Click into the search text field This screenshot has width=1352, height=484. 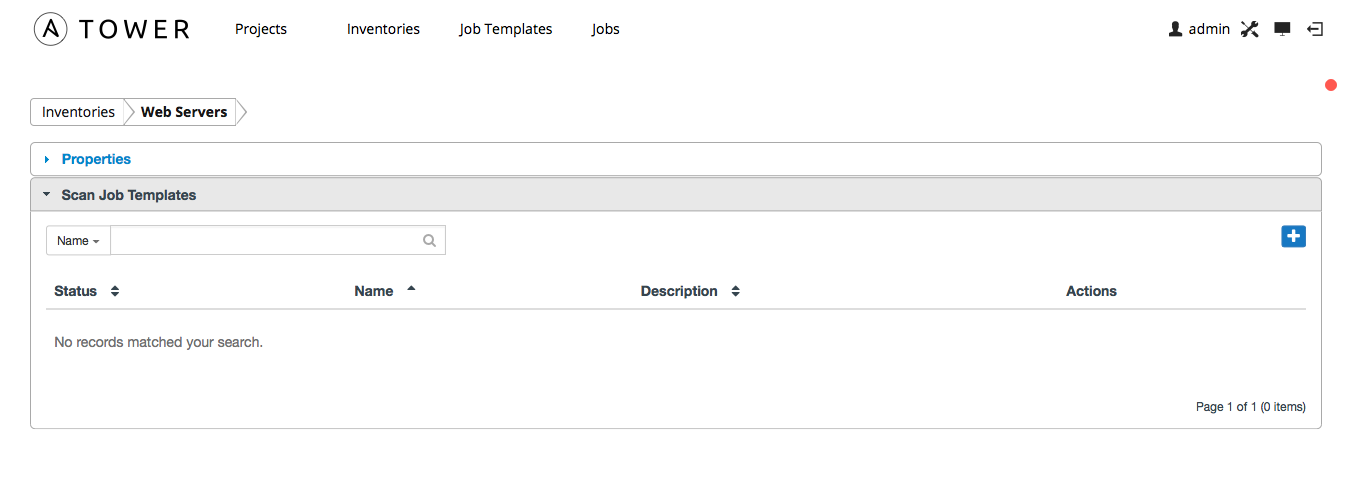tap(265, 240)
